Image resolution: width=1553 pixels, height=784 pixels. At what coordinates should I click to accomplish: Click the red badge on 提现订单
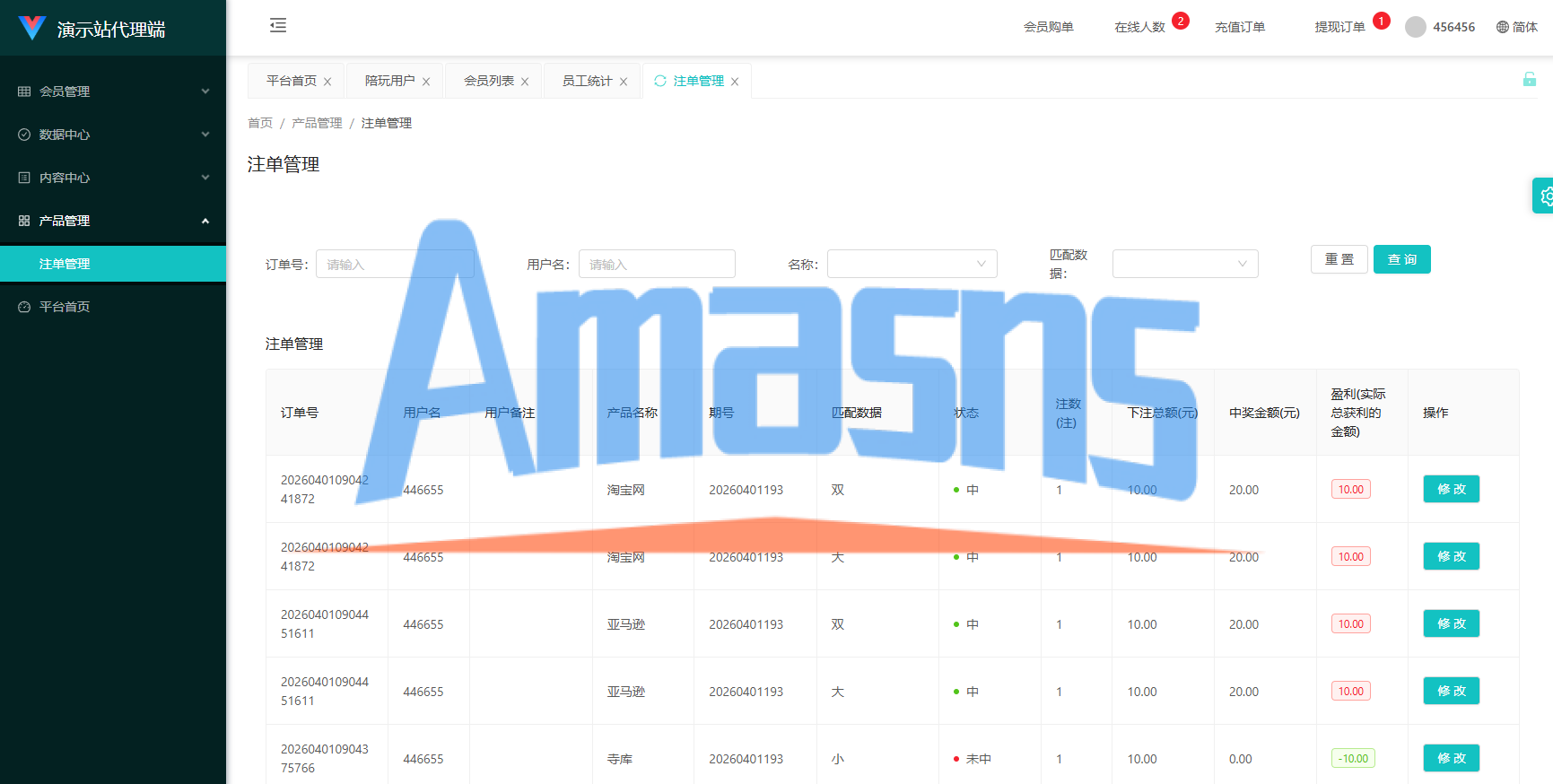pyautogui.click(x=1382, y=21)
